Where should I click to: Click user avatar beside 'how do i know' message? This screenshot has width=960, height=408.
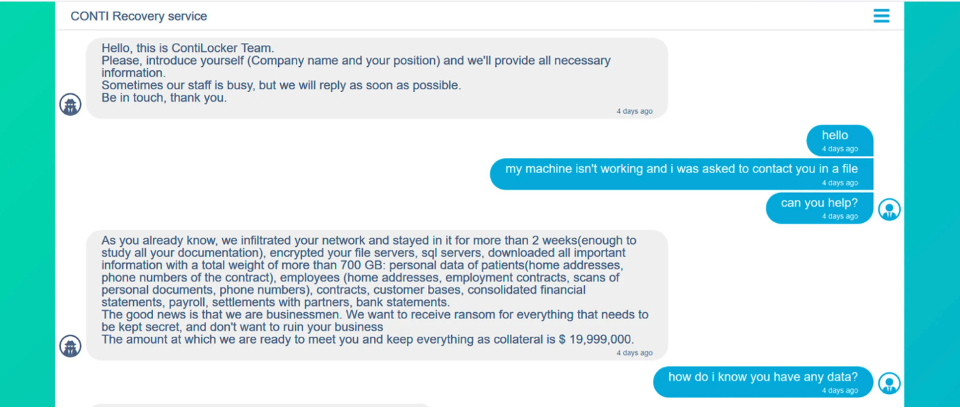coord(889,383)
